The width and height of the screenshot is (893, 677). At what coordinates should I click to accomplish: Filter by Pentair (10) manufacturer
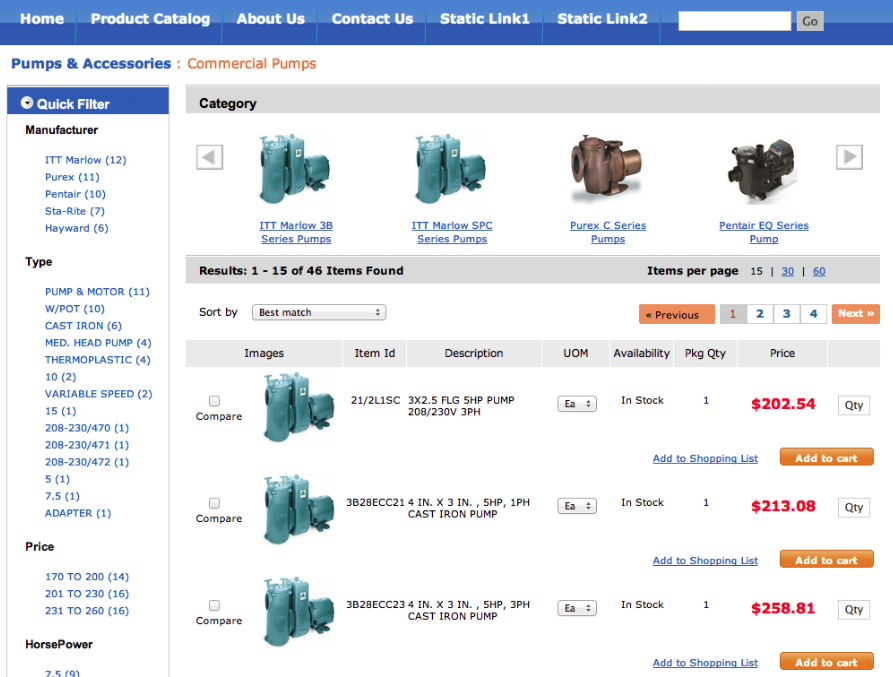pos(75,194)
